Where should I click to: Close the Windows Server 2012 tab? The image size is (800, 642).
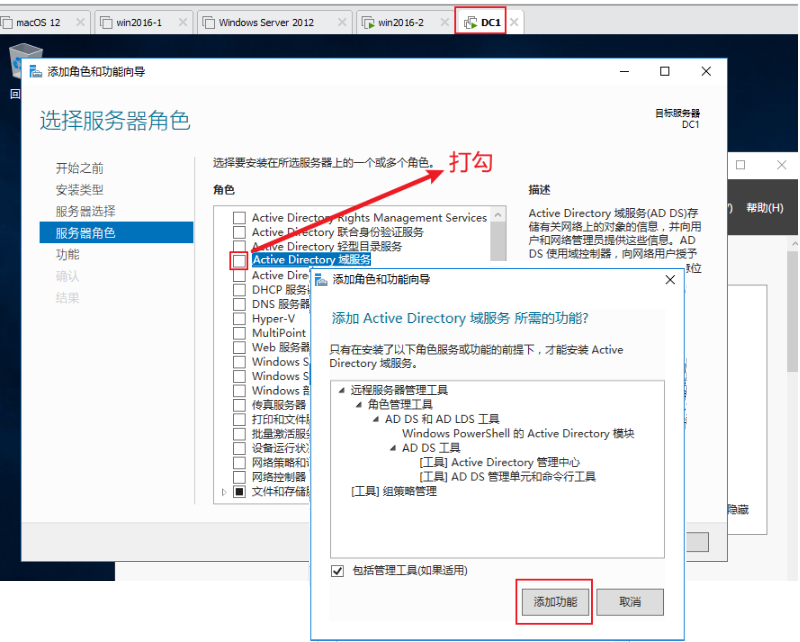point(342,22)
